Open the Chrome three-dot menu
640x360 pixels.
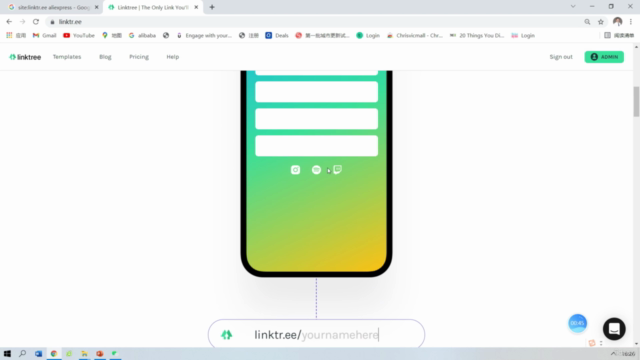631,22
